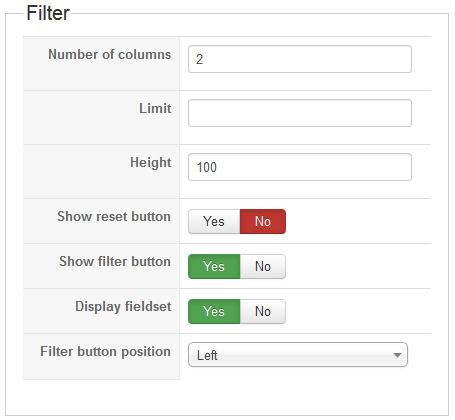Click the Limit label
455x420 pixels.
[x=155, y=108]
